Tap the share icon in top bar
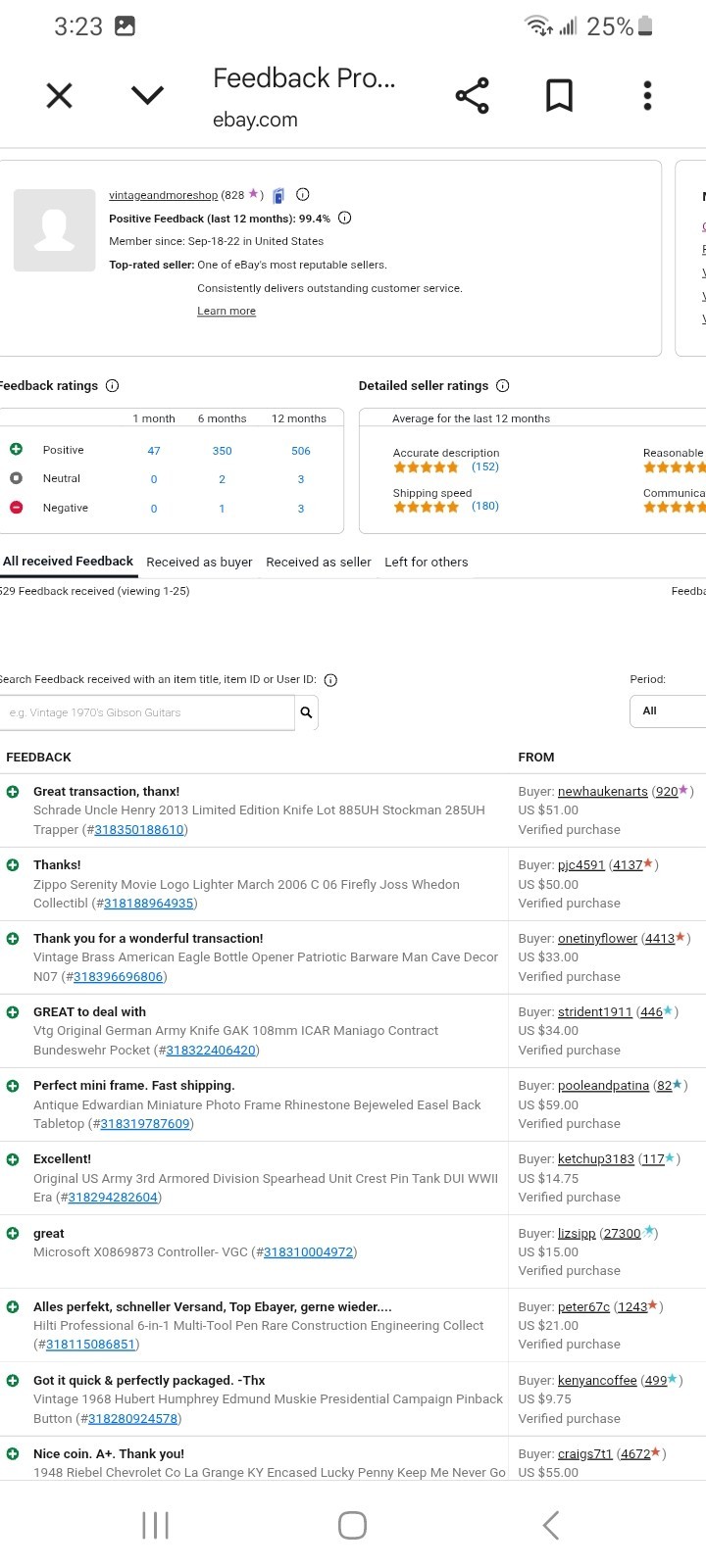Screen dimensions: 706x1568 tap(472, 95)
